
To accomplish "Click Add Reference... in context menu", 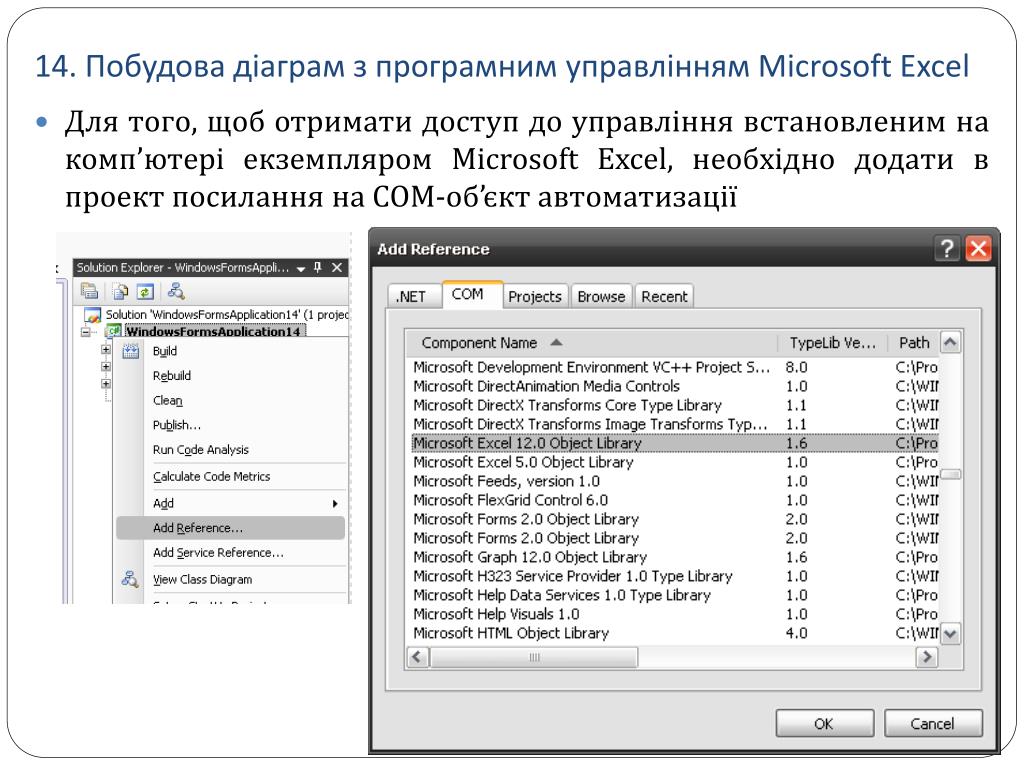I will [x=231, y=528].
